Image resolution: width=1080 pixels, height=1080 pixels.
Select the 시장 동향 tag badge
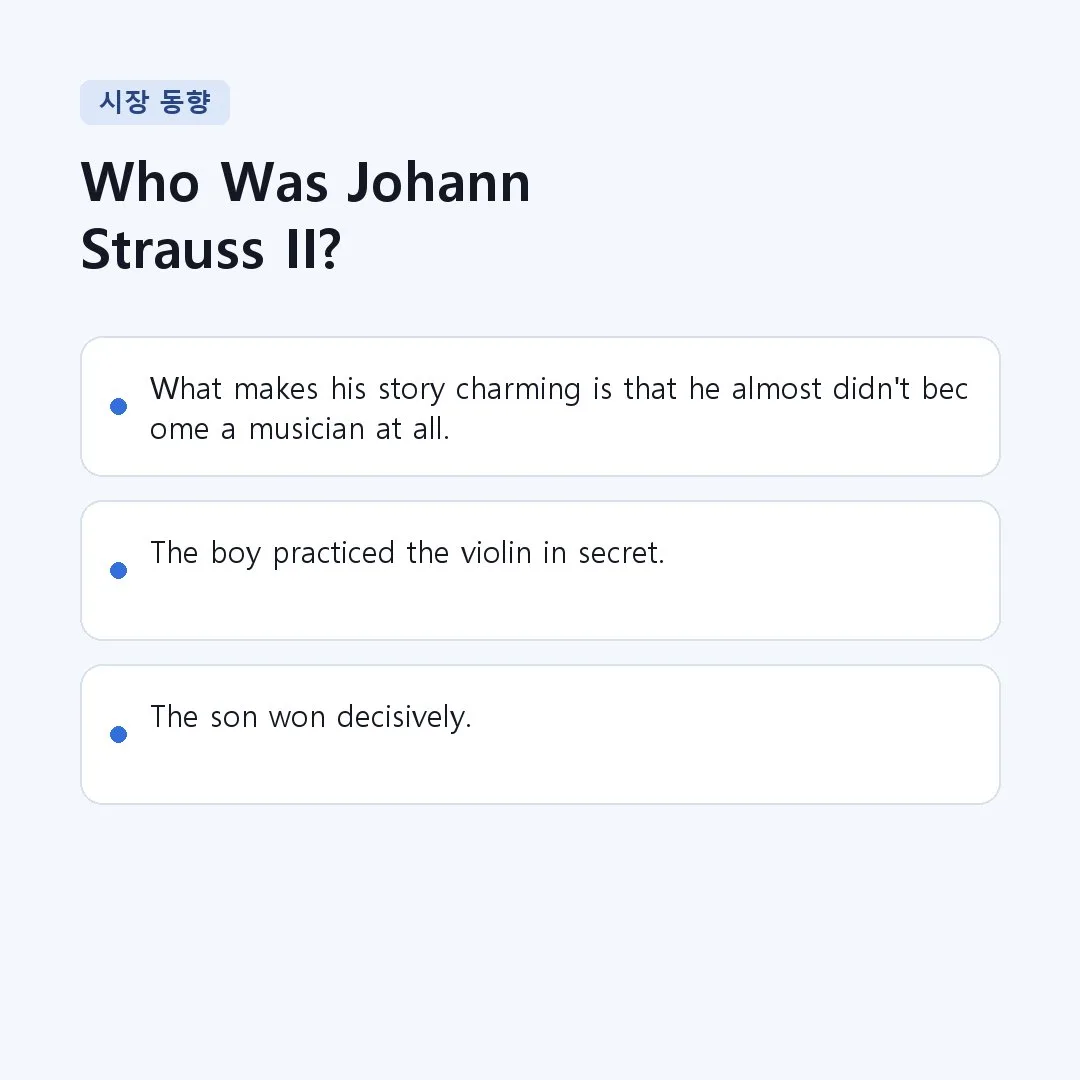pyautogui.click(x=155, y=103)
